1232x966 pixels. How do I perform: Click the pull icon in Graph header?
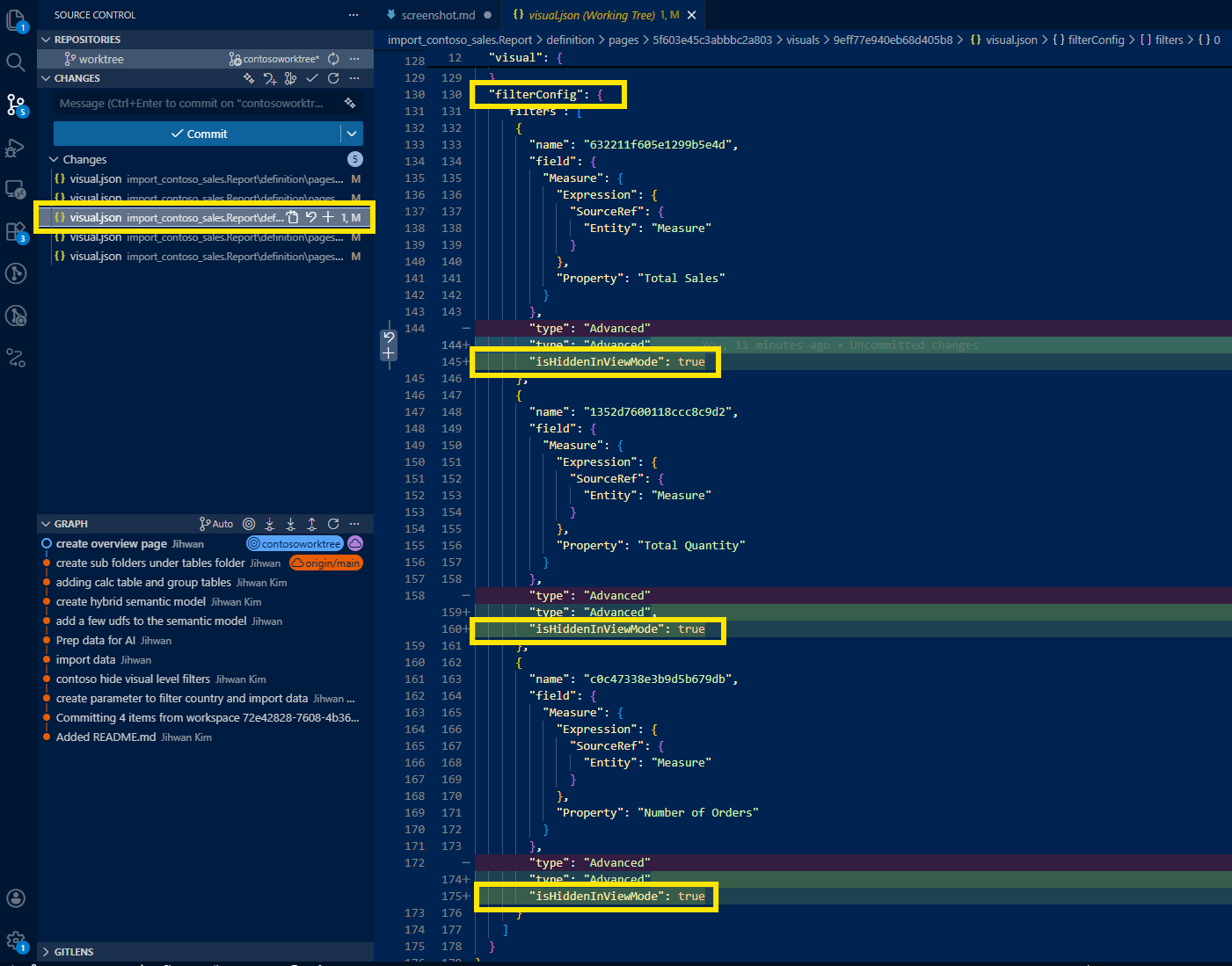point(291,524)
